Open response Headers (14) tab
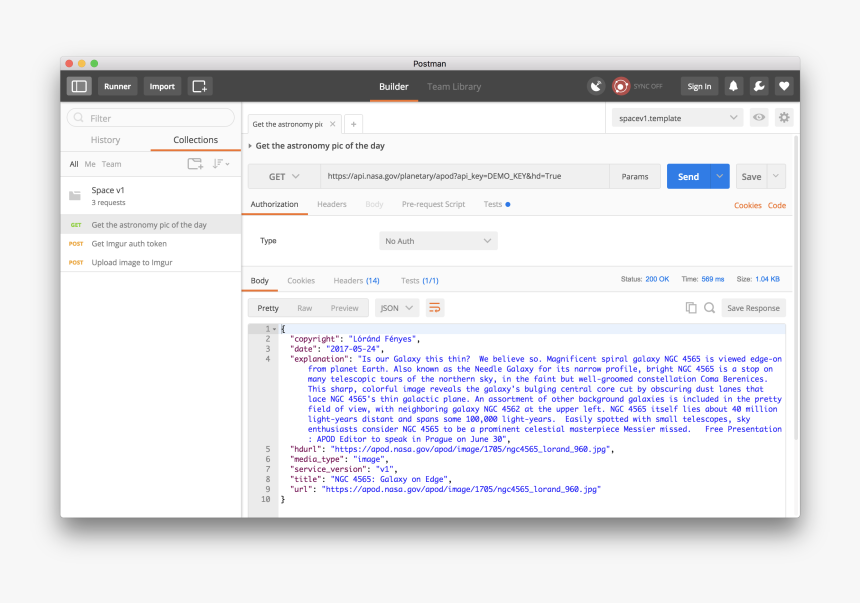The image size is (860, 603). point(357,280)
